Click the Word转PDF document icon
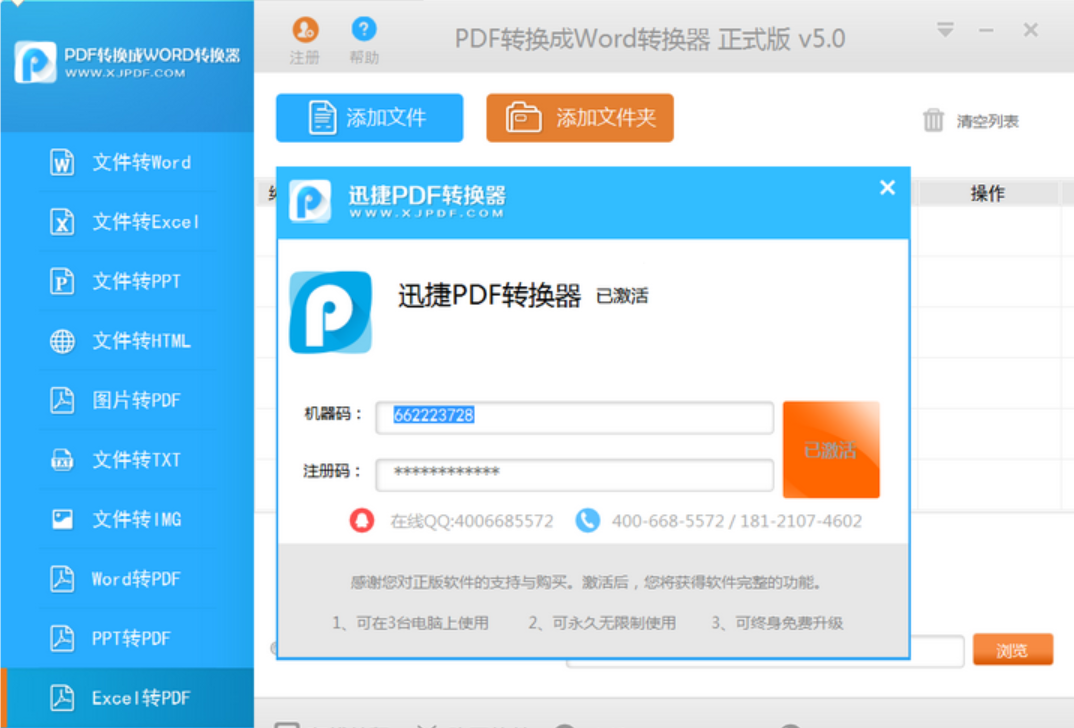Image resolution: width=1074 pixels, height=728 pixels. [62, 579]
